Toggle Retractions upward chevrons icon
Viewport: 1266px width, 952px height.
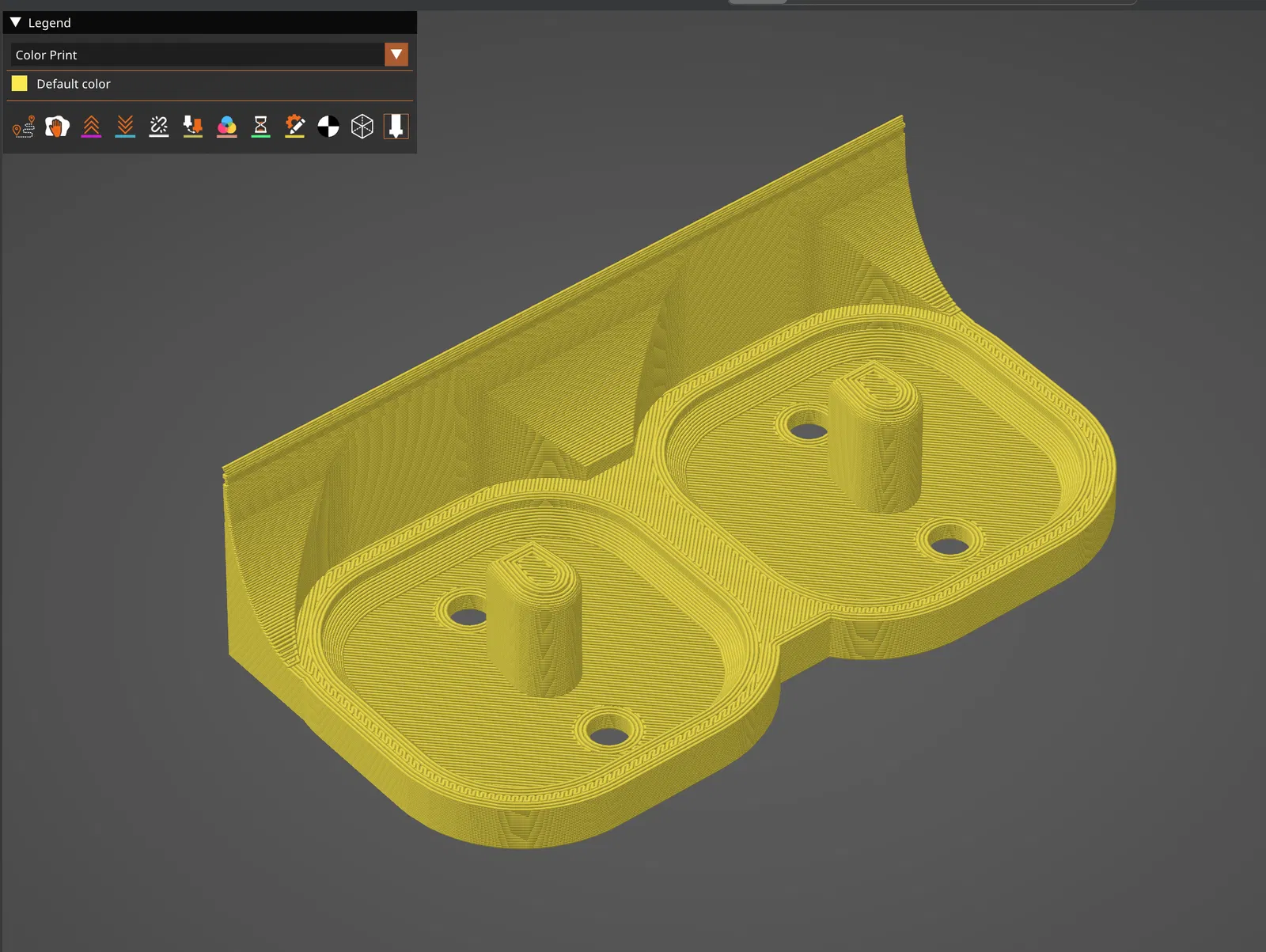click(91, 127)
